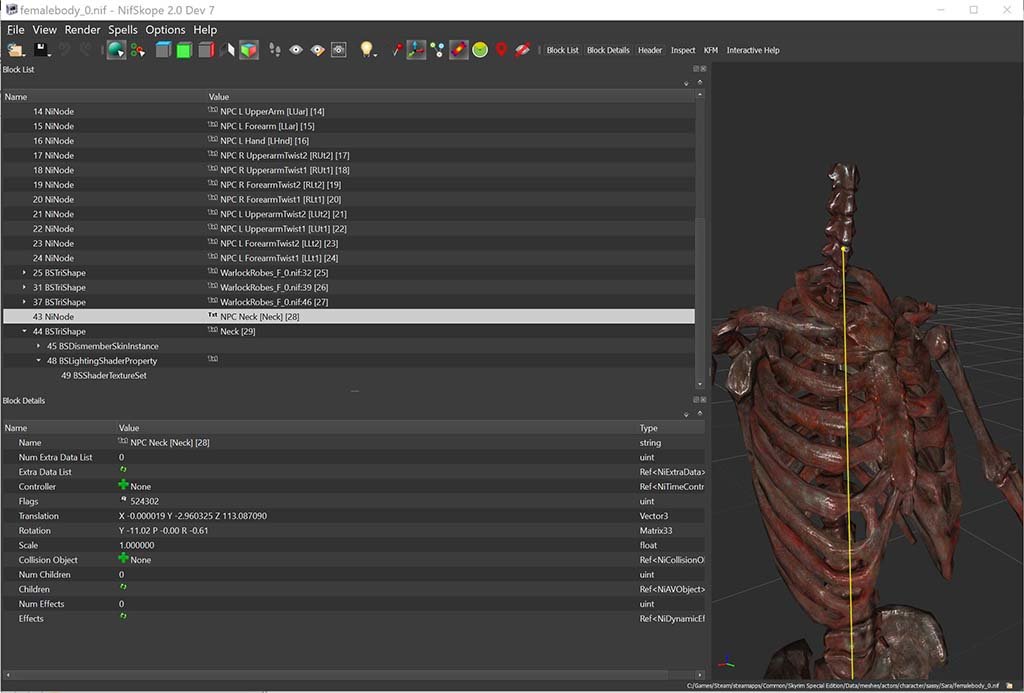Click the Translation value field
The width and height of the screenshot is (1024, 693).
(x=377, y=516)
